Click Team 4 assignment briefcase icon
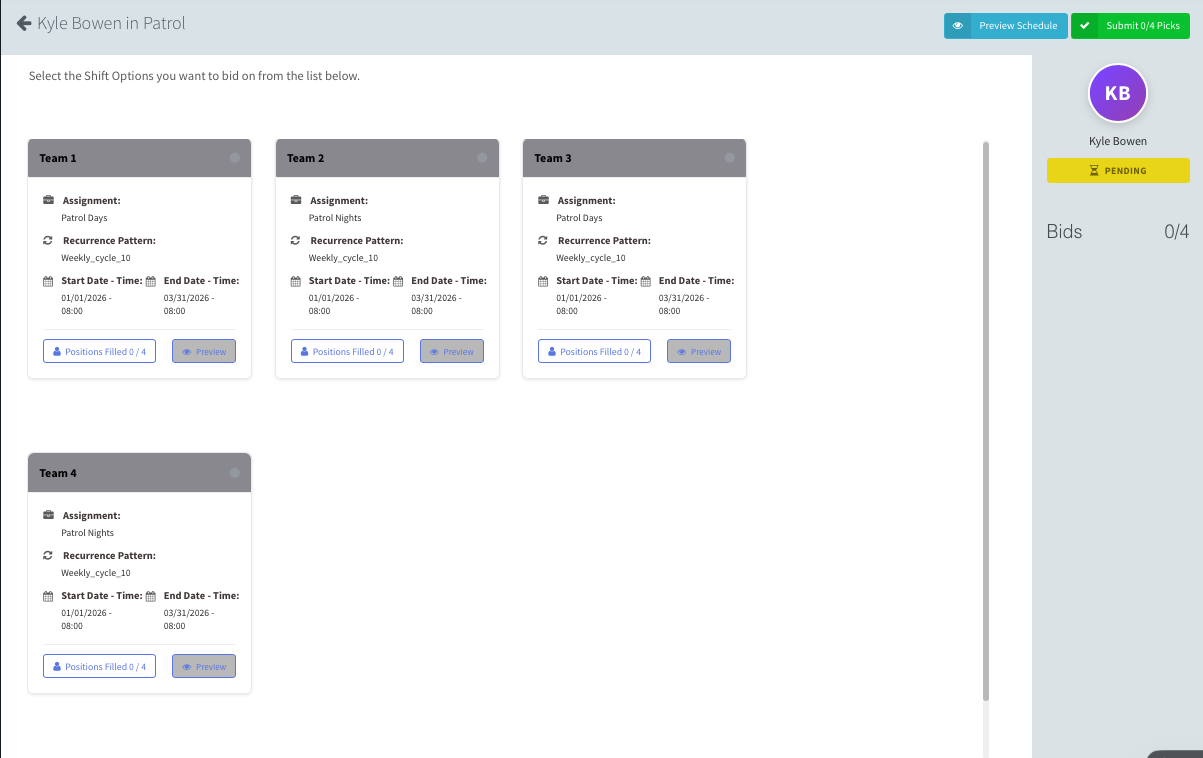Screen dimensions: 1203x758 tap(48, 515)
